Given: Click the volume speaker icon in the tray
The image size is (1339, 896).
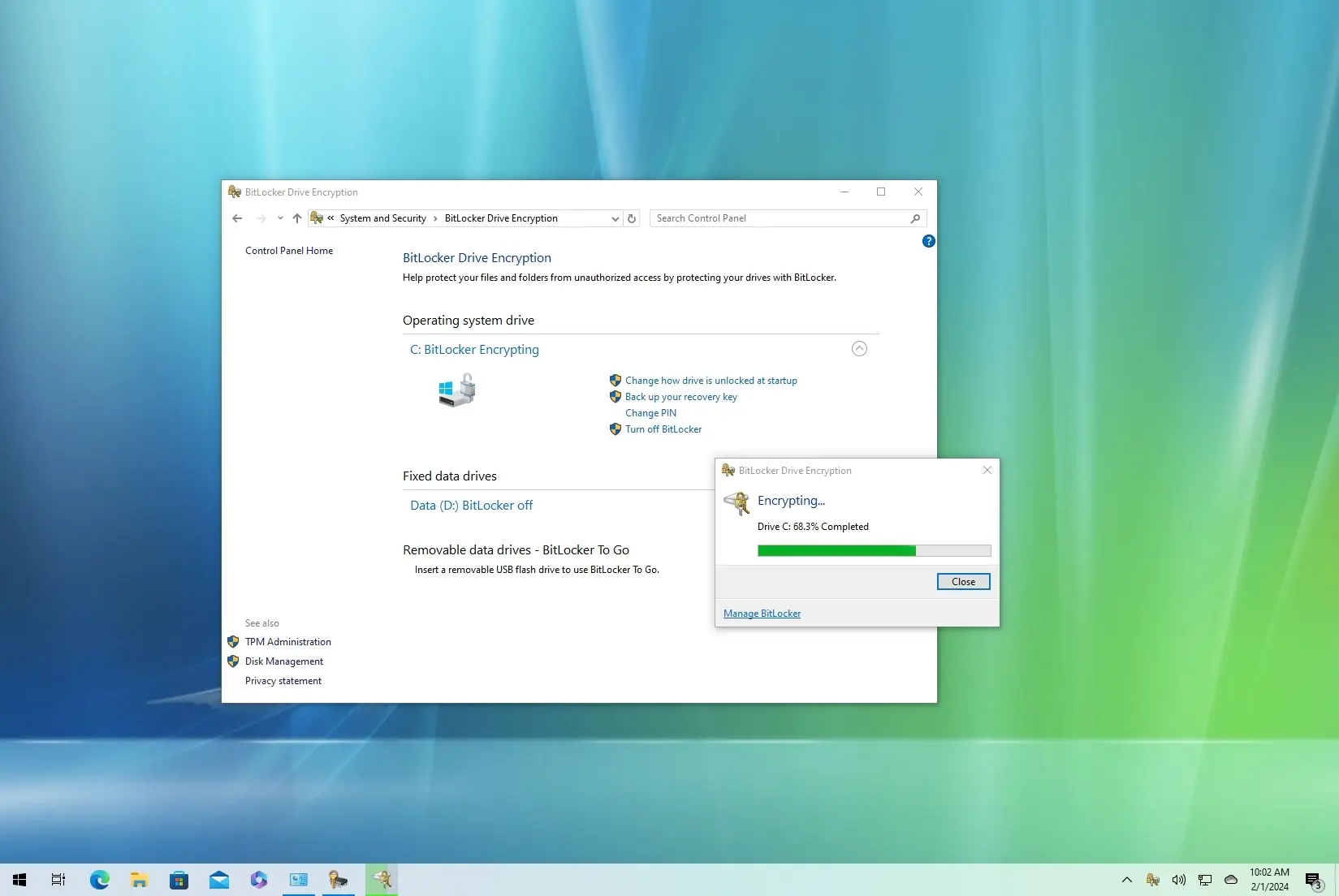Looking at the screenshot, I should [x=1179, y=880].
